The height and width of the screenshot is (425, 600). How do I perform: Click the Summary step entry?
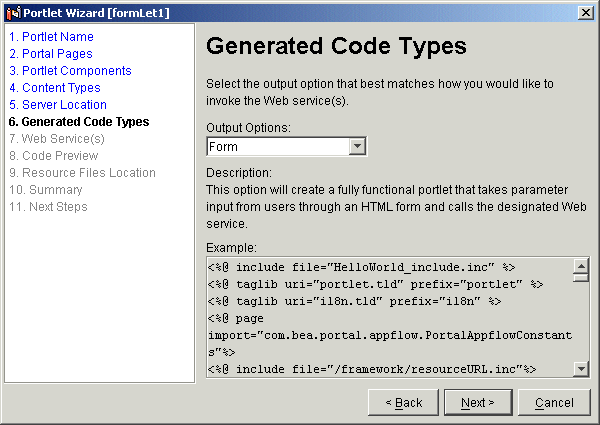(x=46, y=190)
